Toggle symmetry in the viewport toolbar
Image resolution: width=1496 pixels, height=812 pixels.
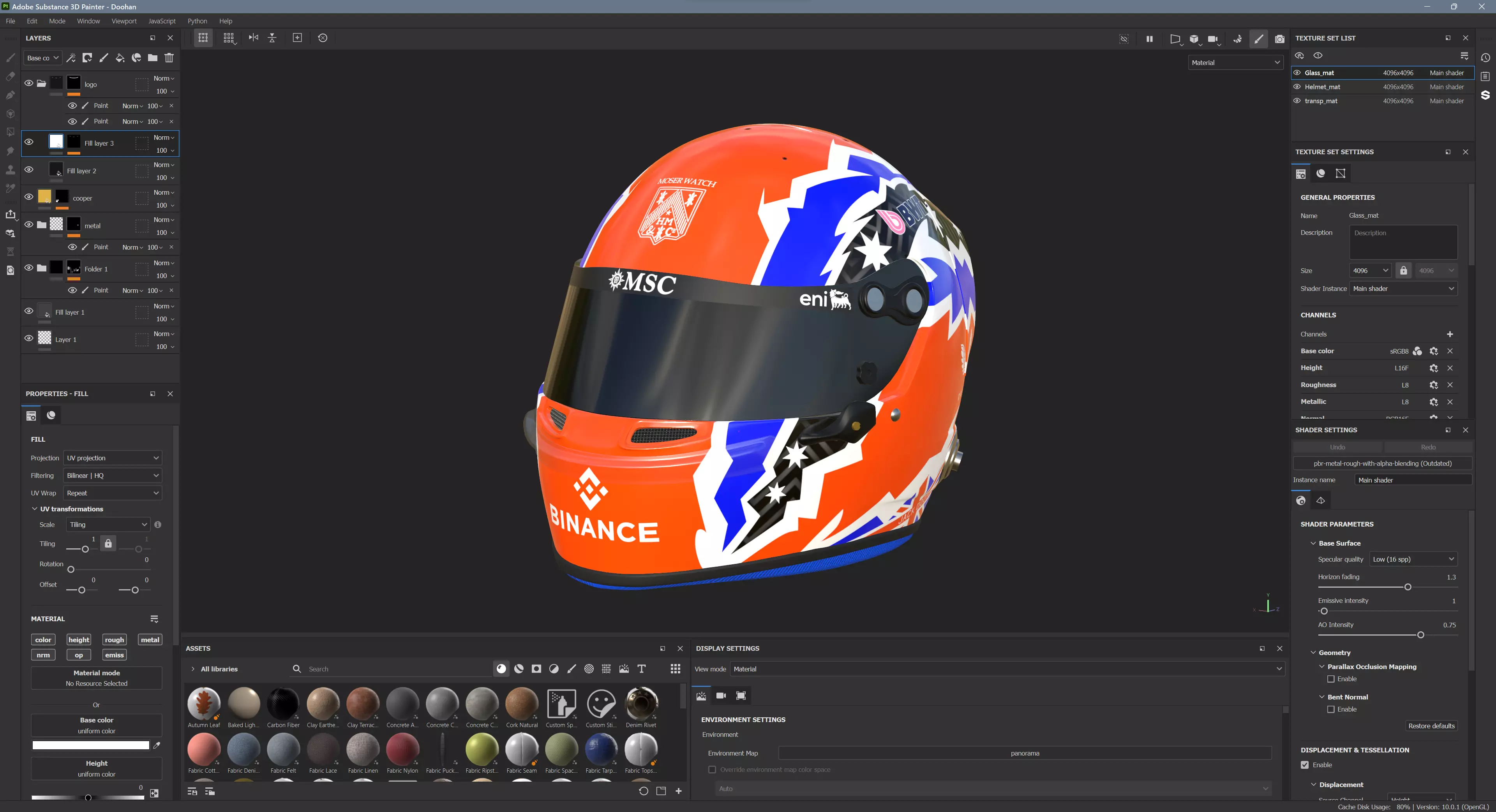pyautogui.click(x=253, y=38)
